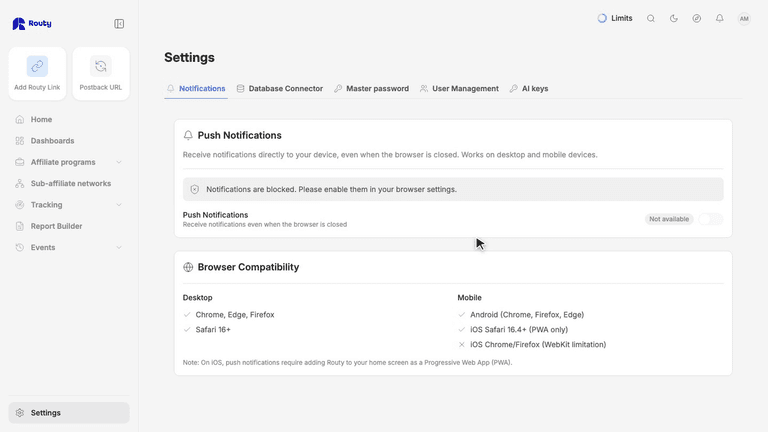
Task: Click the Add Routy Link card
Action: [x=37, y=74]
